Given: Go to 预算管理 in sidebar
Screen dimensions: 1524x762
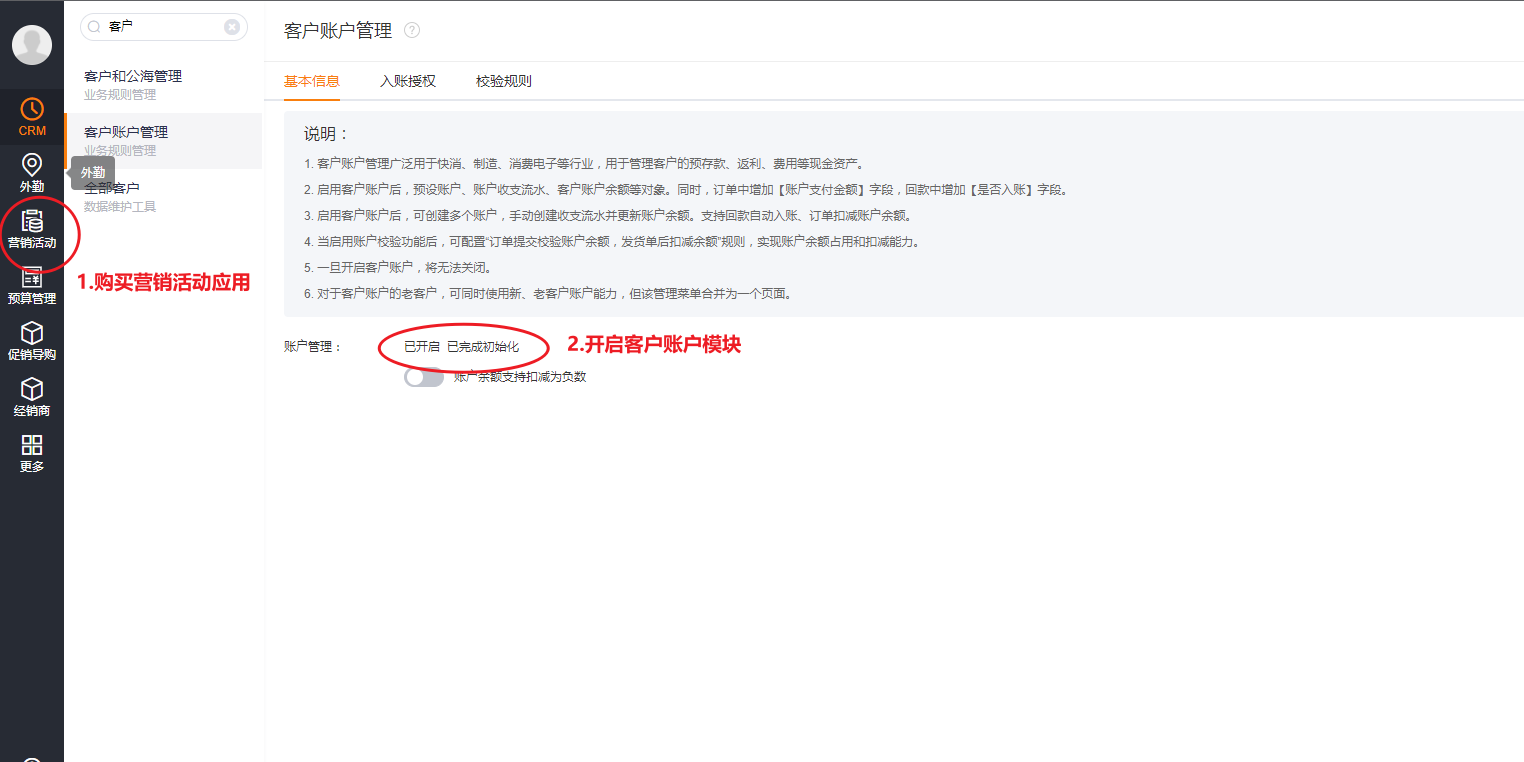Looking at the screenshot, I should (x=32, y=285).
